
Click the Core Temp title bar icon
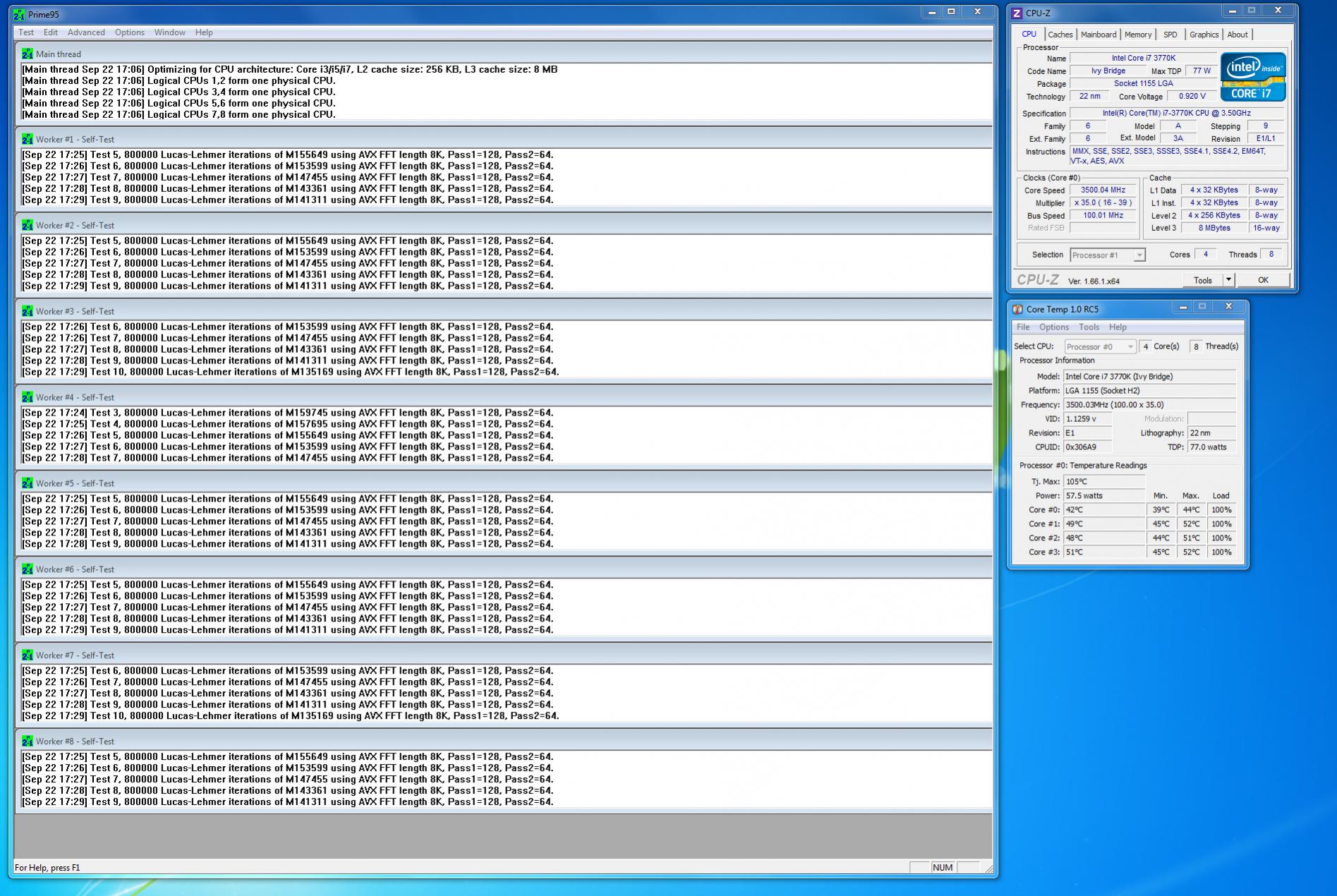point(1017,309)
